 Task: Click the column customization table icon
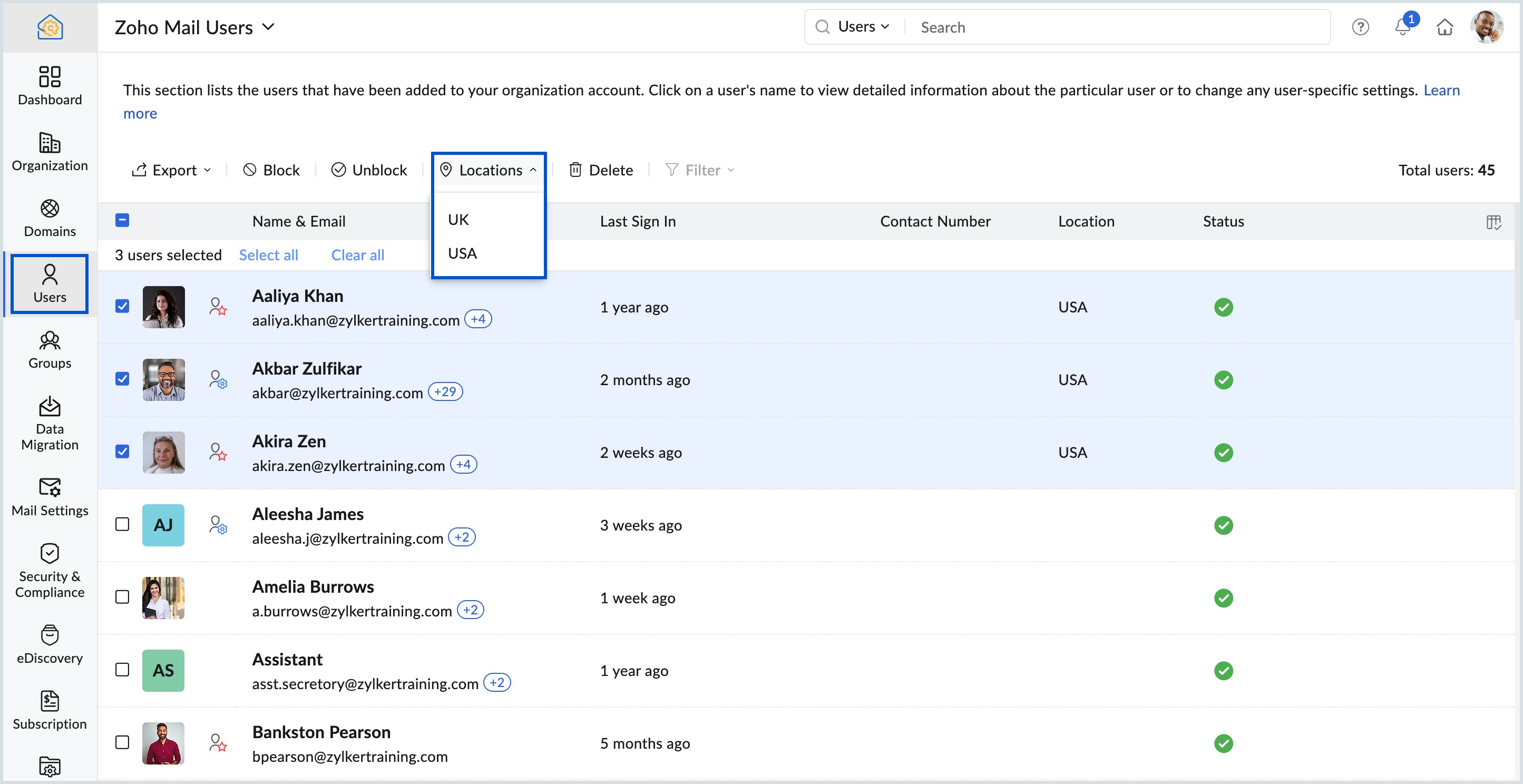tap(1493, 222)
